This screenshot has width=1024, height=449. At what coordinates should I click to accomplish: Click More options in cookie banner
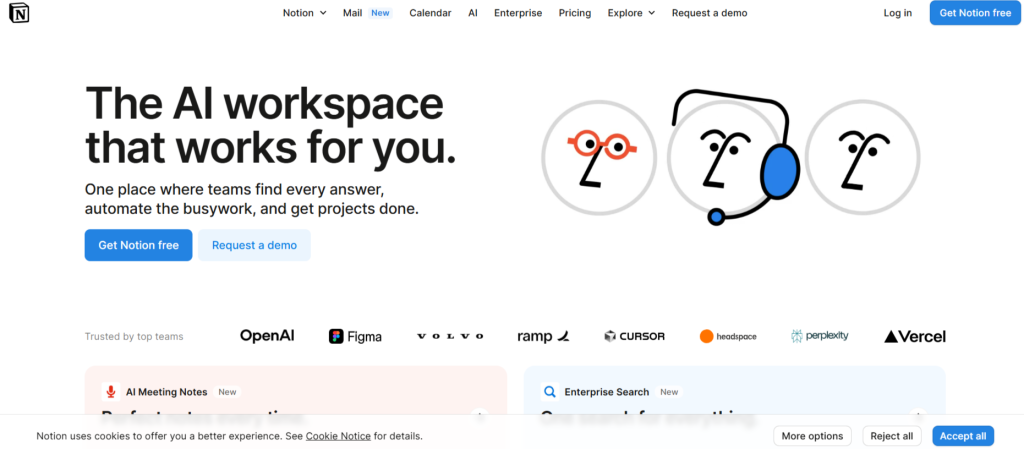[812, 436]
